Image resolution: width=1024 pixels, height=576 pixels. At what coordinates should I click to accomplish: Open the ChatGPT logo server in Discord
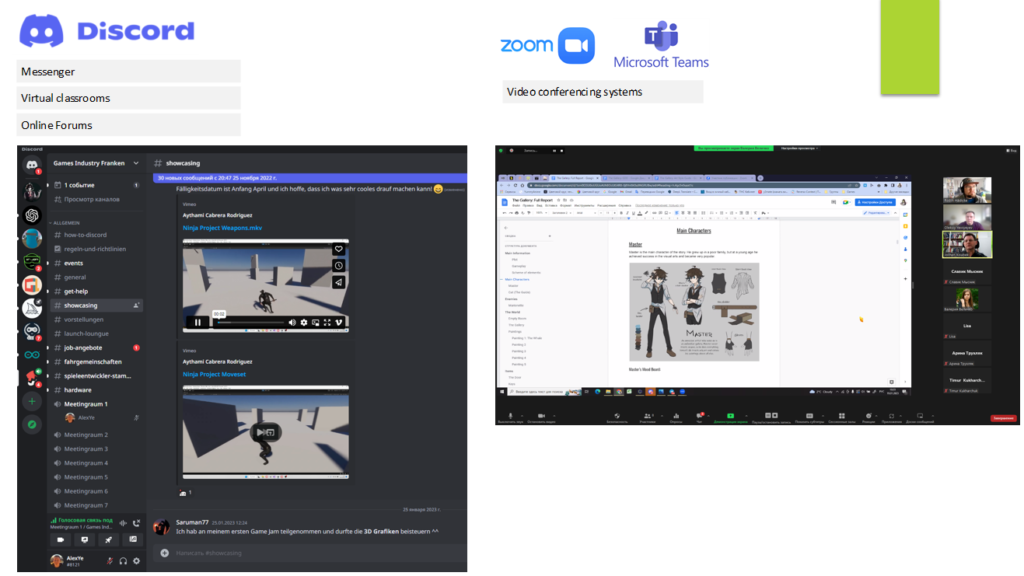pos(31,215)
